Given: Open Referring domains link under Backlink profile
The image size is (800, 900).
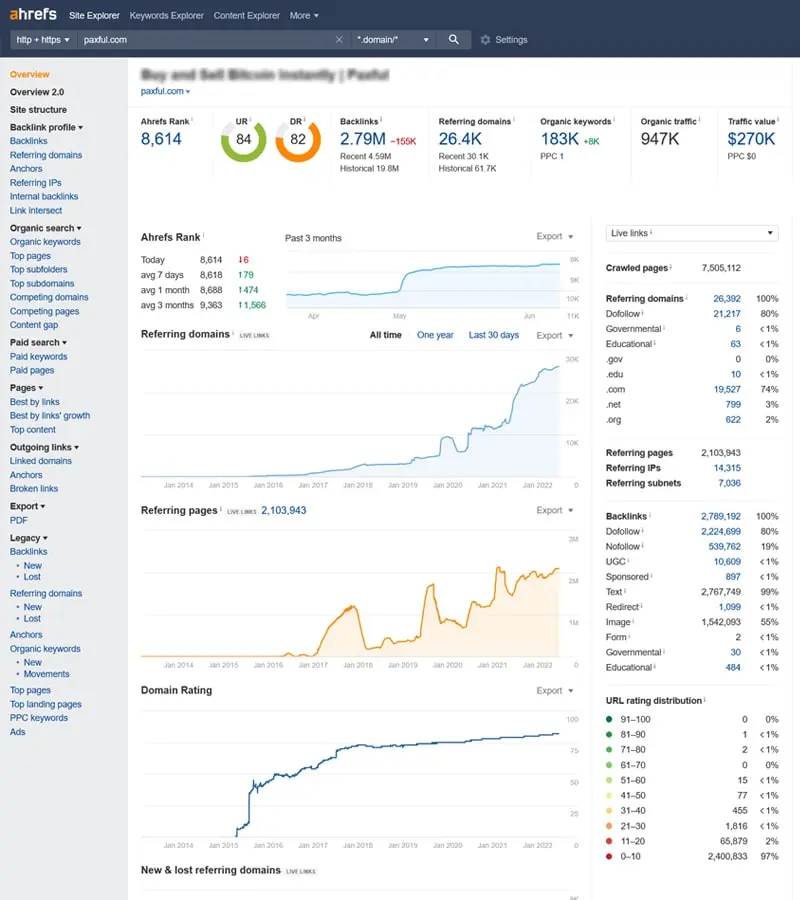Looking at the screenshot, I should [46, 155].
